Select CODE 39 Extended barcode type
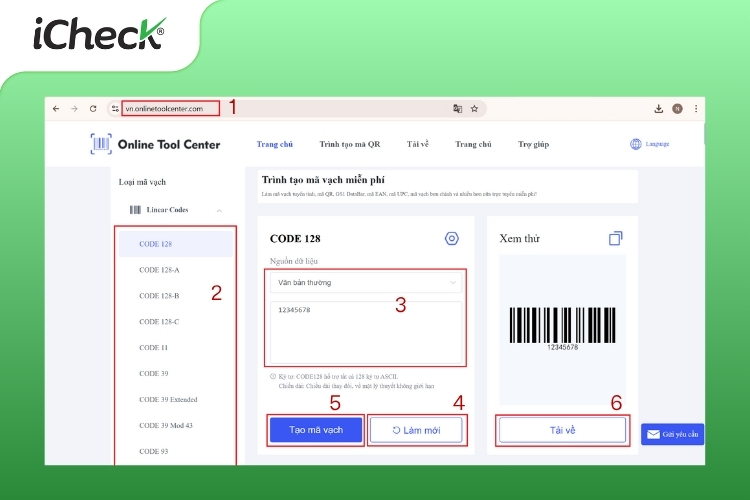Image resolution: width=750 pixels, height=500 pixels. coord(168,400)
